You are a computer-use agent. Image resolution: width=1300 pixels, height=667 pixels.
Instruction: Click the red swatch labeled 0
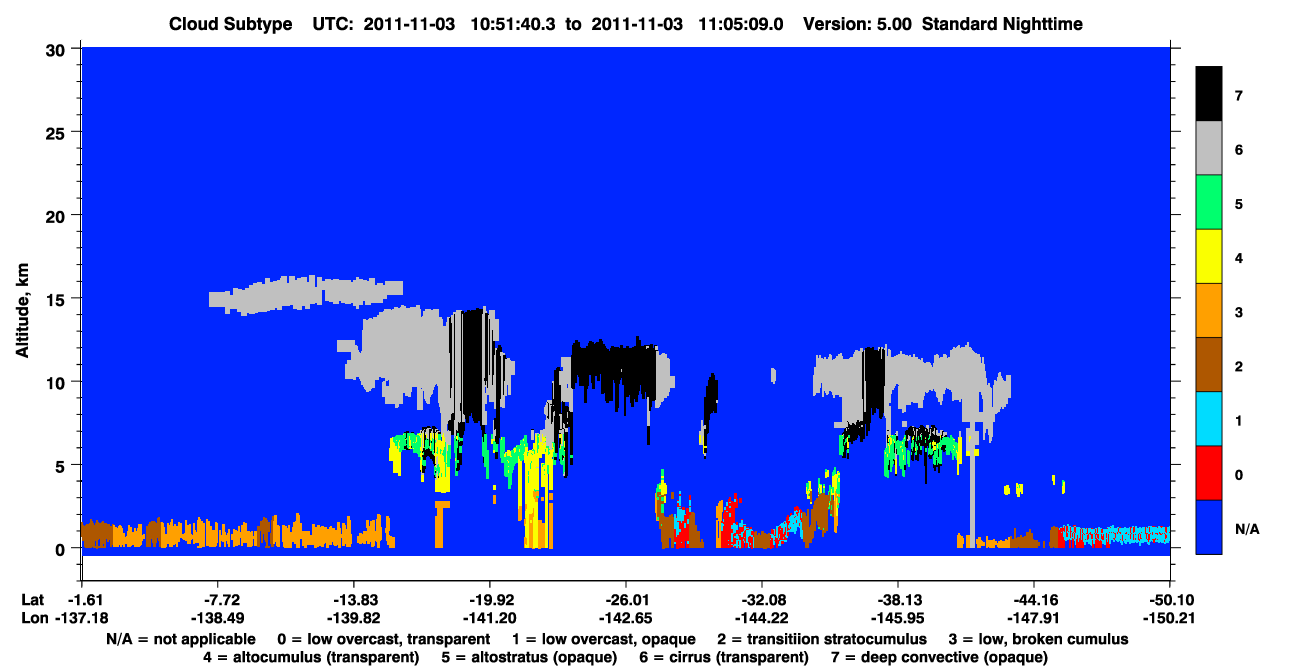(1209, 473)
